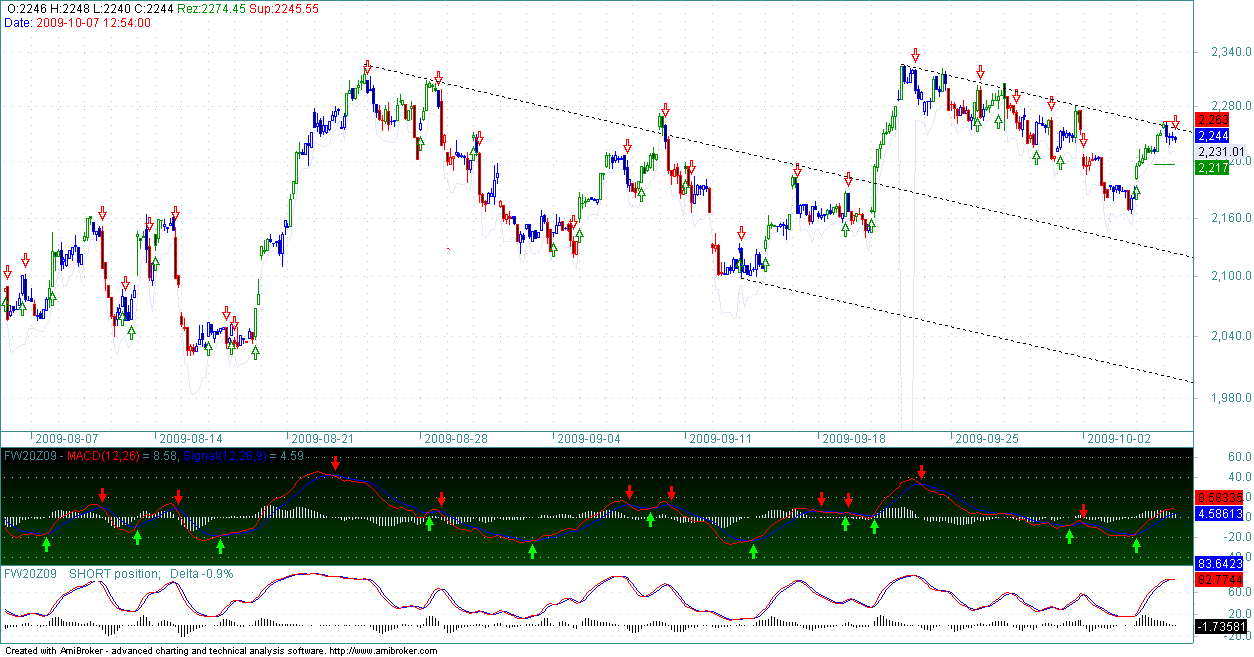This screenshot has width=1254, height=657.
Task: Open the www.amibroker.com link in the footer
Action: pyautogui.click(x=383, y=651)
